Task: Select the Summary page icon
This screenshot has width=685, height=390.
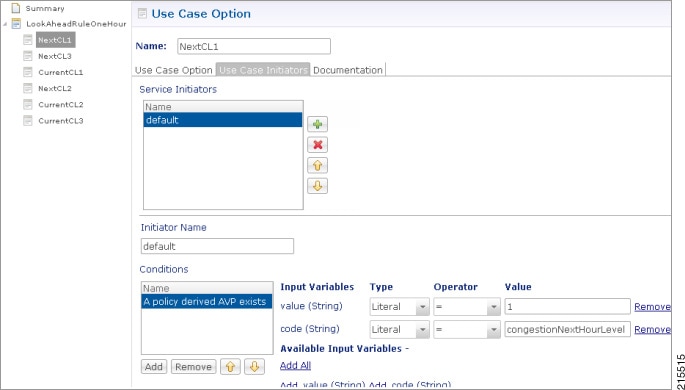Action: pyautogui.click(x=16, y=8)
